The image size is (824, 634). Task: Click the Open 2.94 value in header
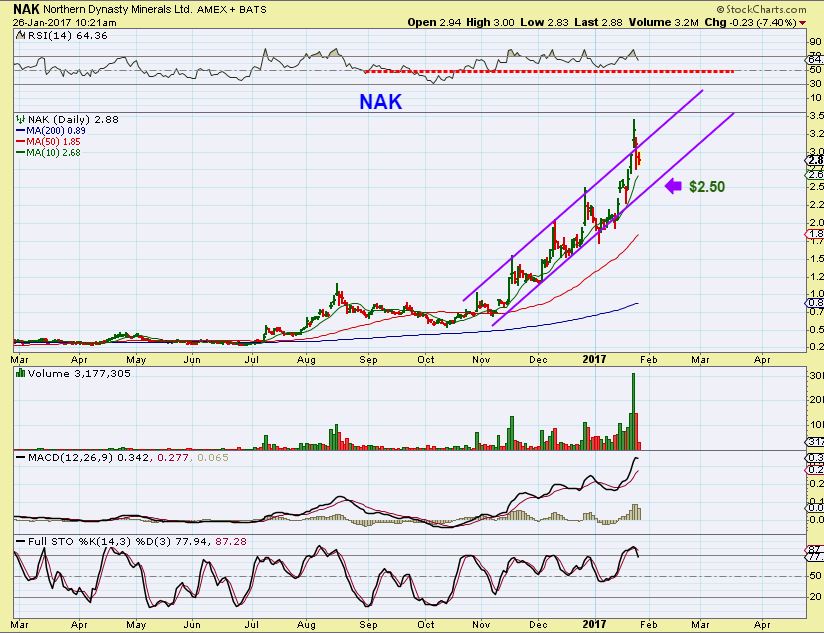click(x=434, y=22)
